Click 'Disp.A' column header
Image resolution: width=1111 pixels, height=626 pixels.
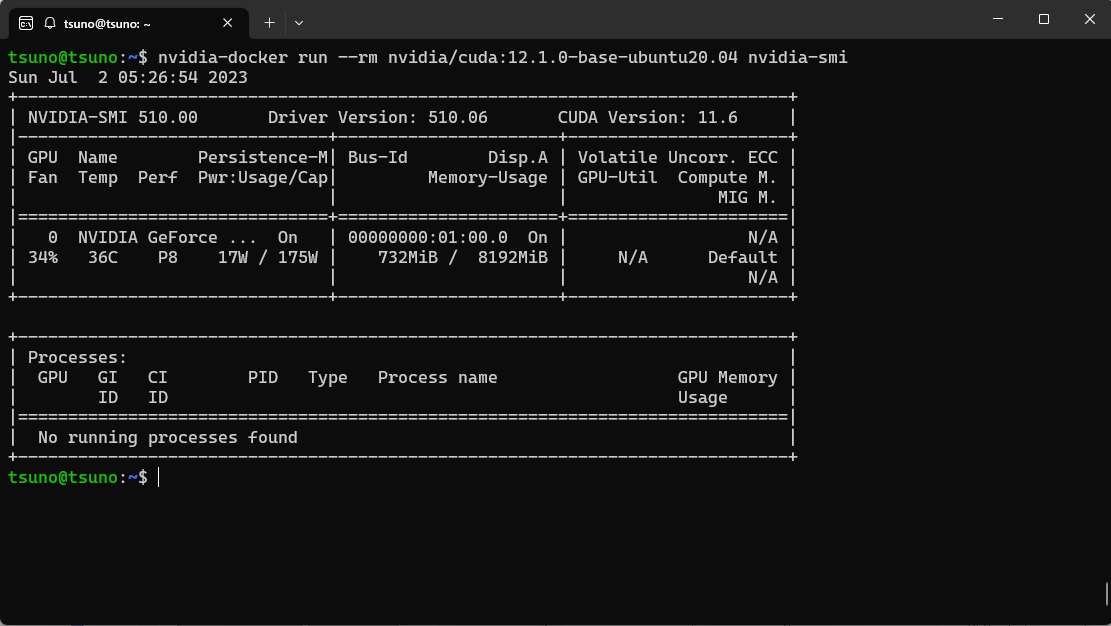coord(517,157)
